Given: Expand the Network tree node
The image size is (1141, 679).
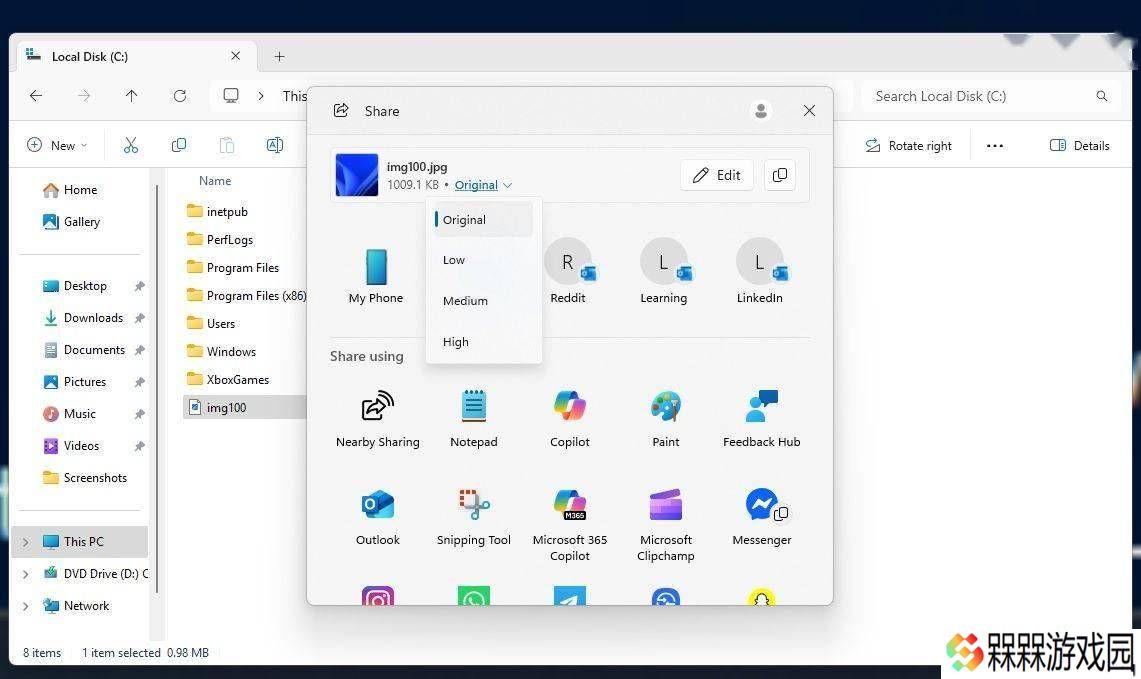Looking at the screenshot, I should pos(26,606).
